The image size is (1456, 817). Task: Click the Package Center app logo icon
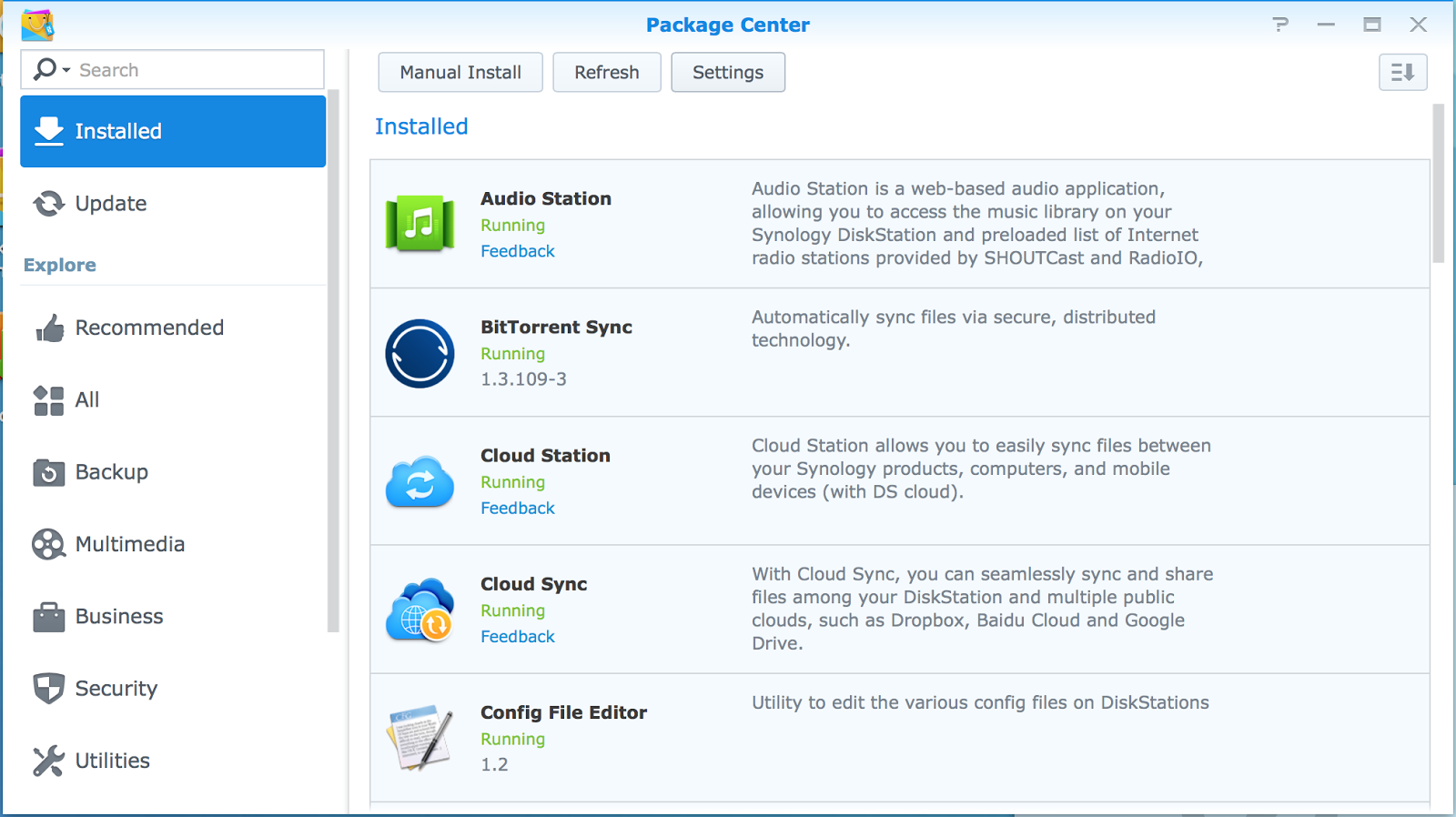click(x=37, y=25)
